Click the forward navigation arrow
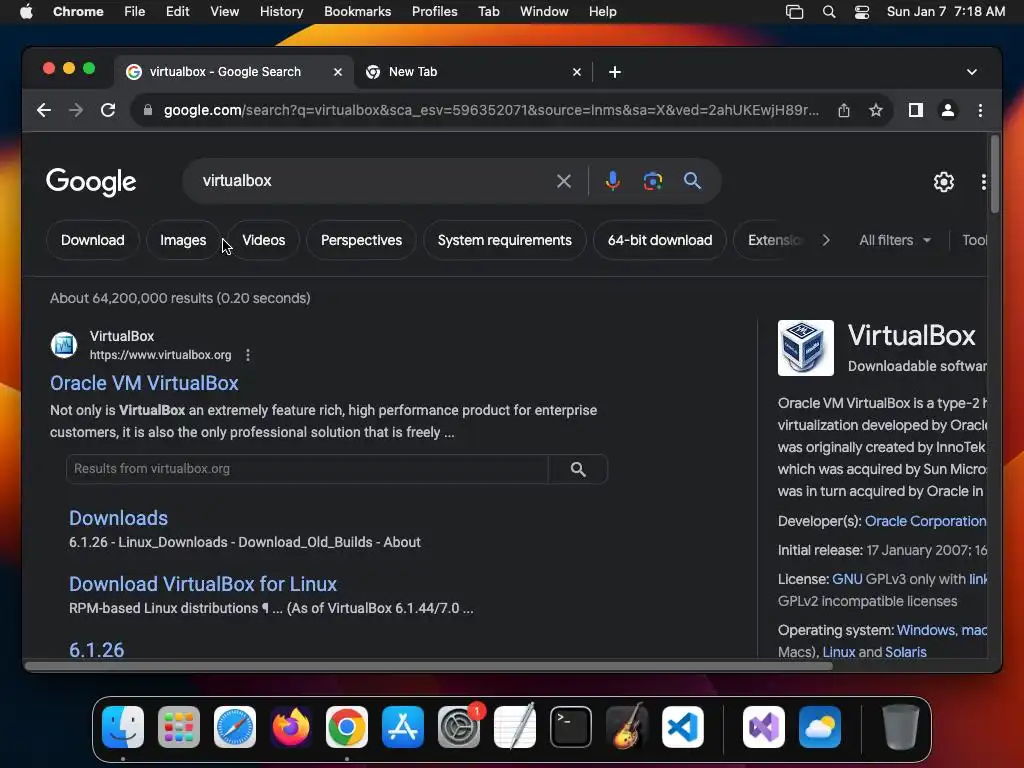Image resolution: width=1024 pixels, height=768 pixels. click(x=76, y=110)
